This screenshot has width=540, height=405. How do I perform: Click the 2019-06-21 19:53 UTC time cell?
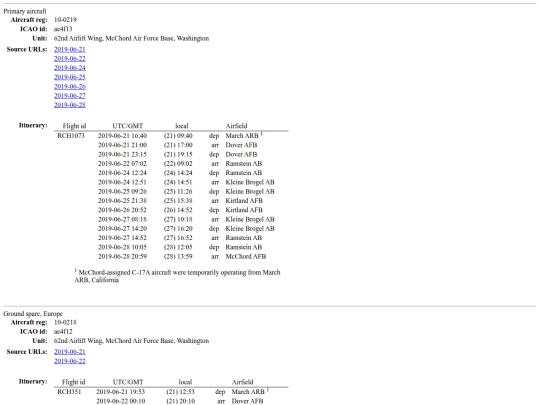121,392
